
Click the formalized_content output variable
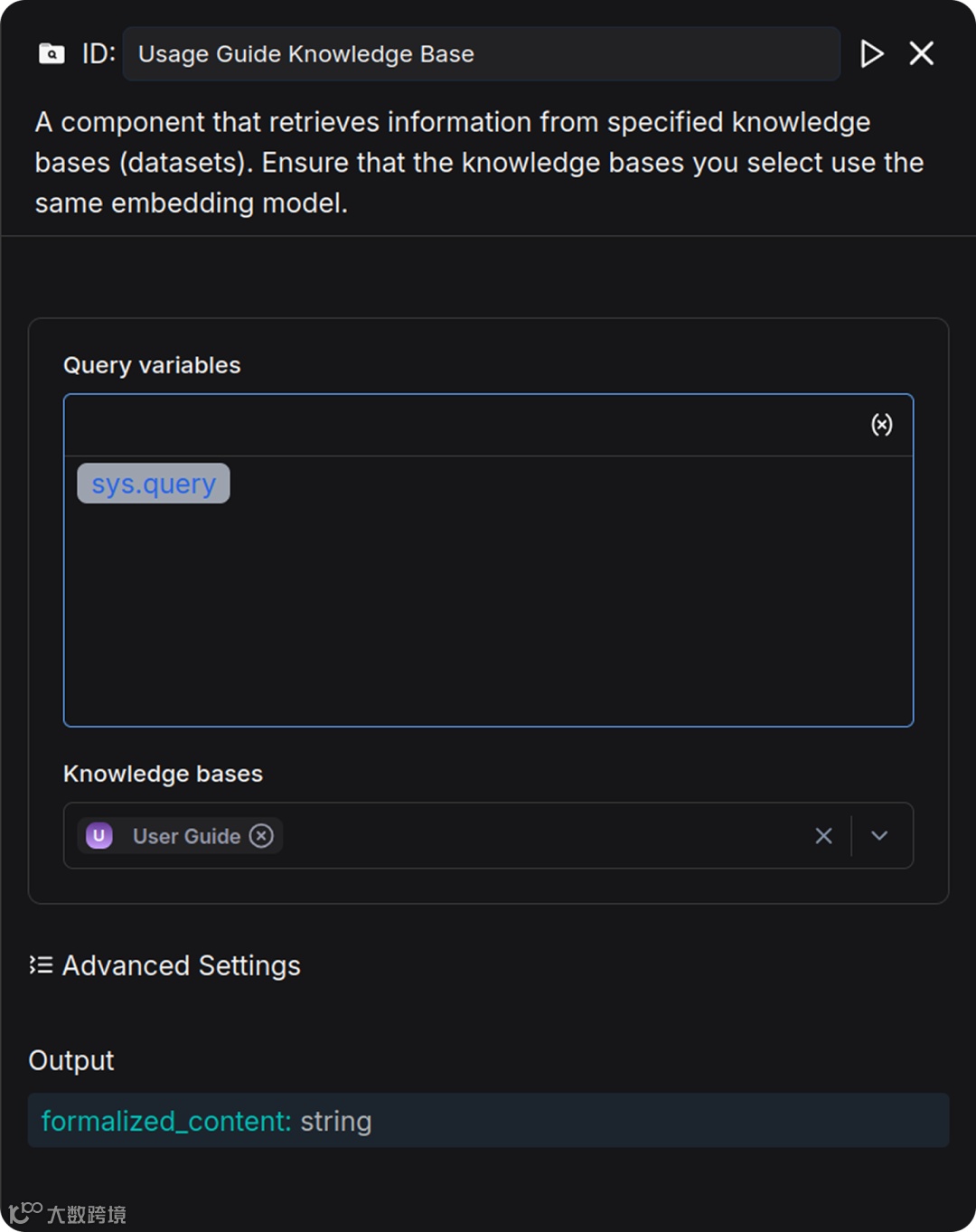point(166,1121)
